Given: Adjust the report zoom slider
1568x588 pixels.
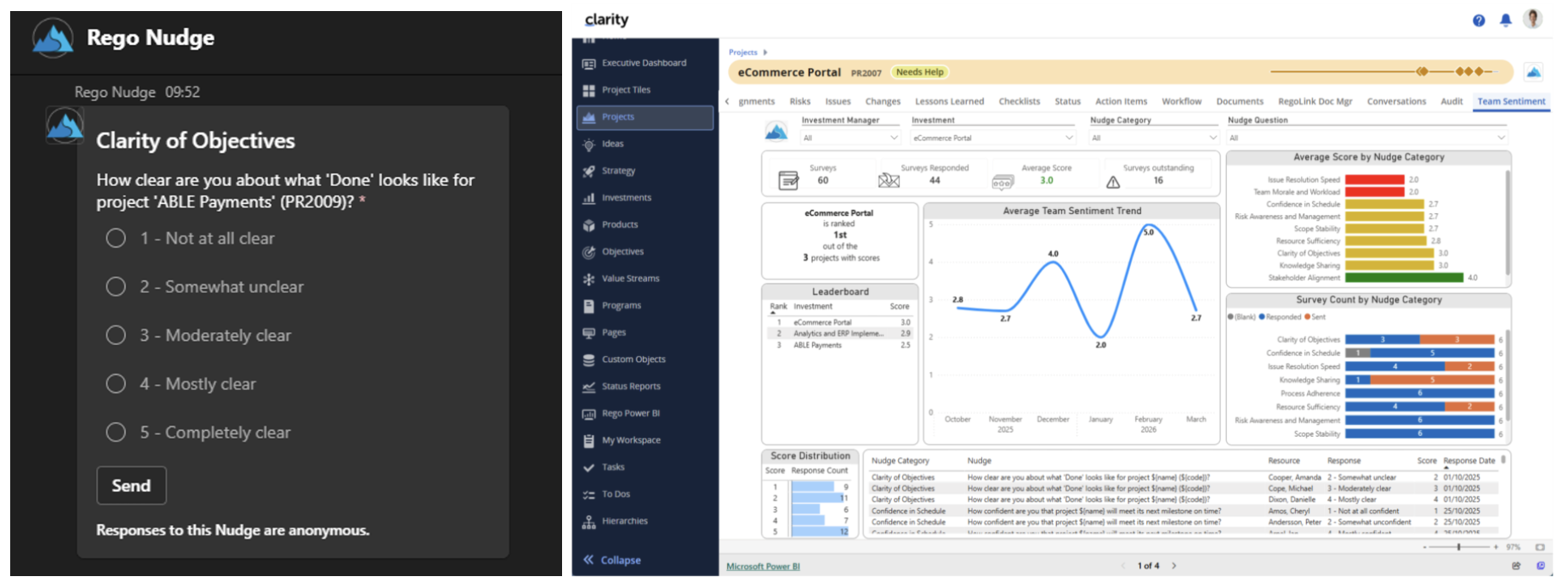Looking at the screenshot, I should pos(1459,547).
